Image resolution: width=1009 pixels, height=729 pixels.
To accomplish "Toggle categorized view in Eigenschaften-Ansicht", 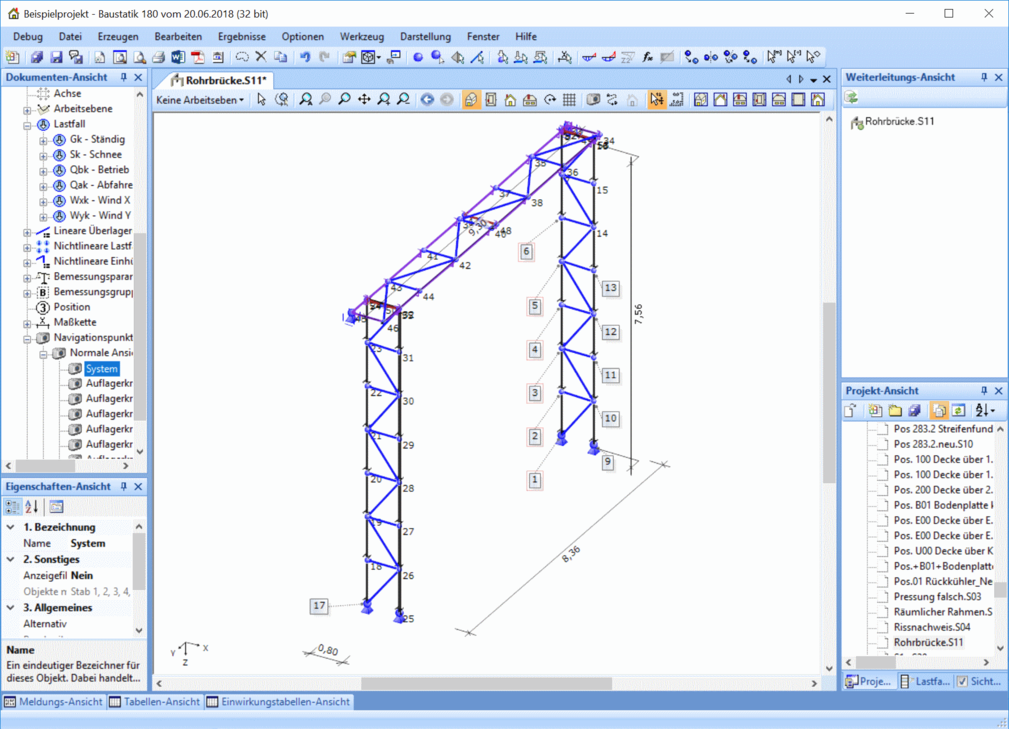I will (12, 507).
